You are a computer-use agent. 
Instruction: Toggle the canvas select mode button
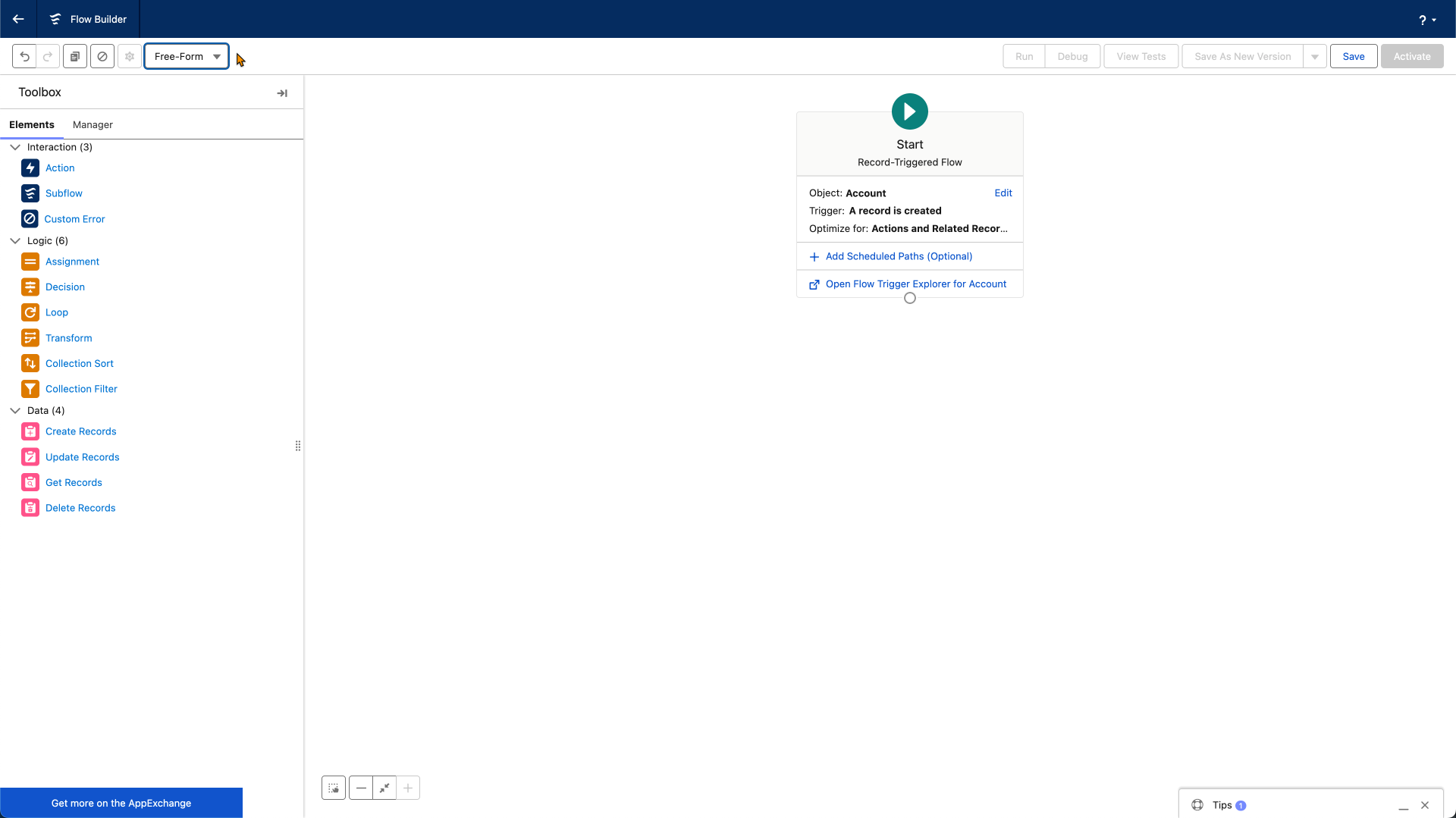(x=334, y=788)
